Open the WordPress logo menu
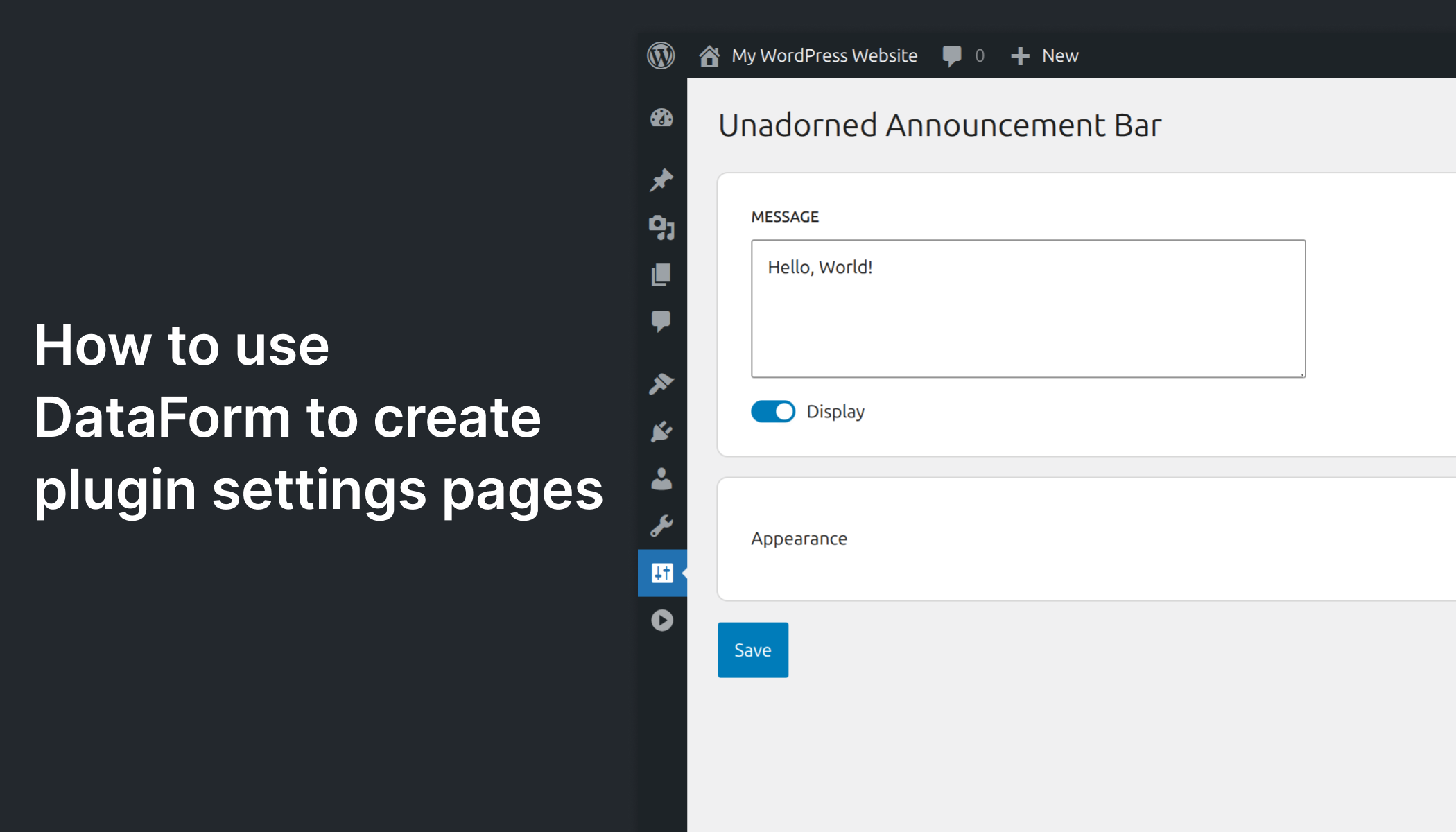This screenshot has width=1456, height=832. [661, 55]
